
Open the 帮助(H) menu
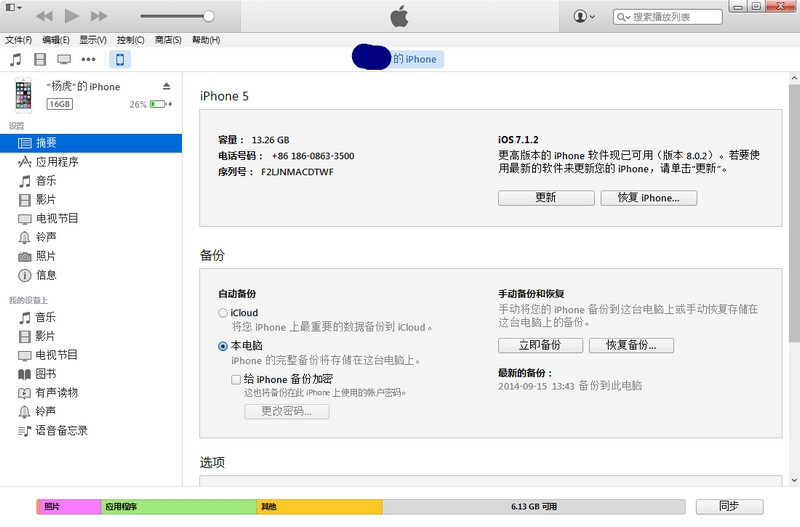206,40
